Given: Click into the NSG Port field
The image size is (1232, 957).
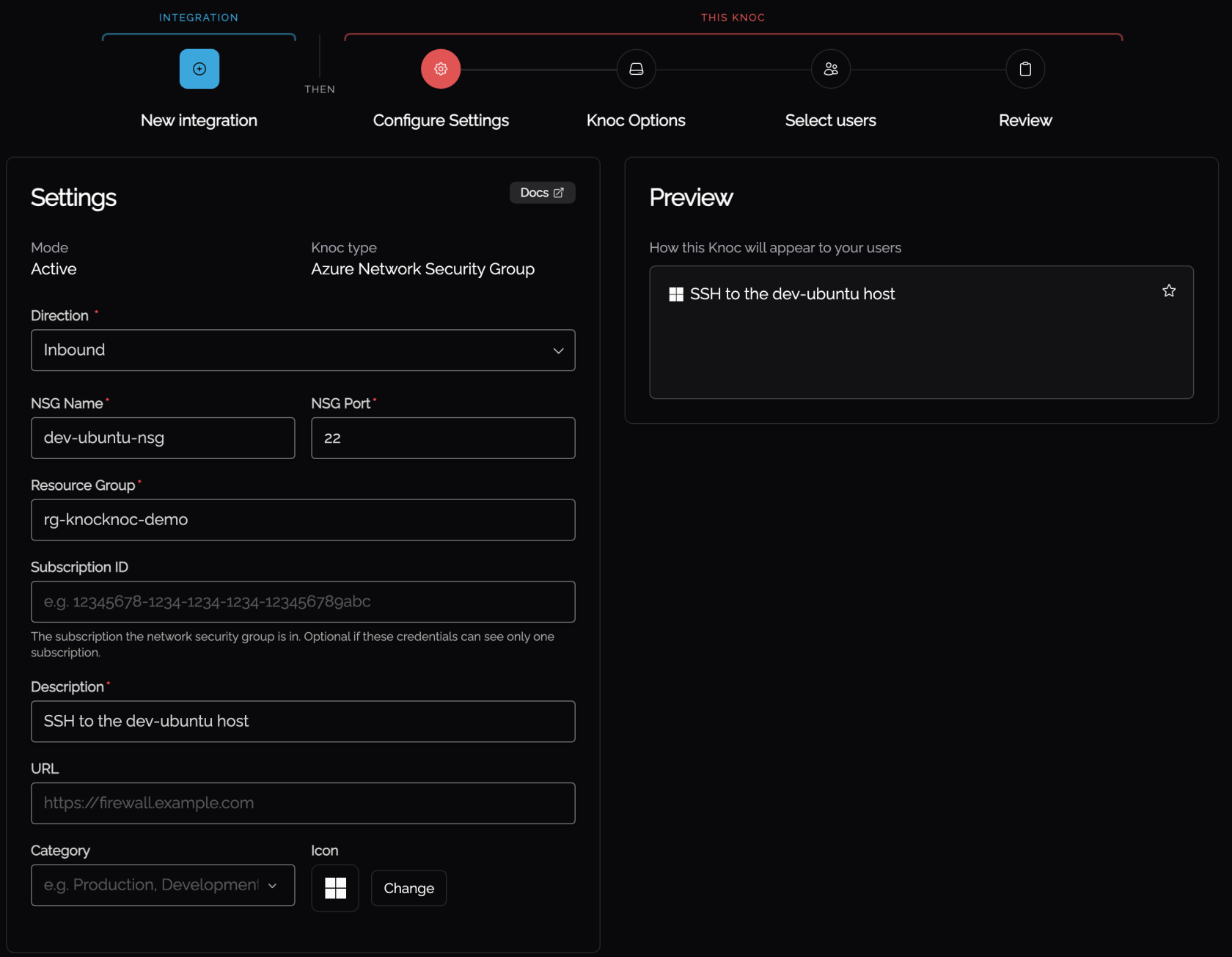Looking at the screenshot, I should pyautogui.click(x=443, y=439).
